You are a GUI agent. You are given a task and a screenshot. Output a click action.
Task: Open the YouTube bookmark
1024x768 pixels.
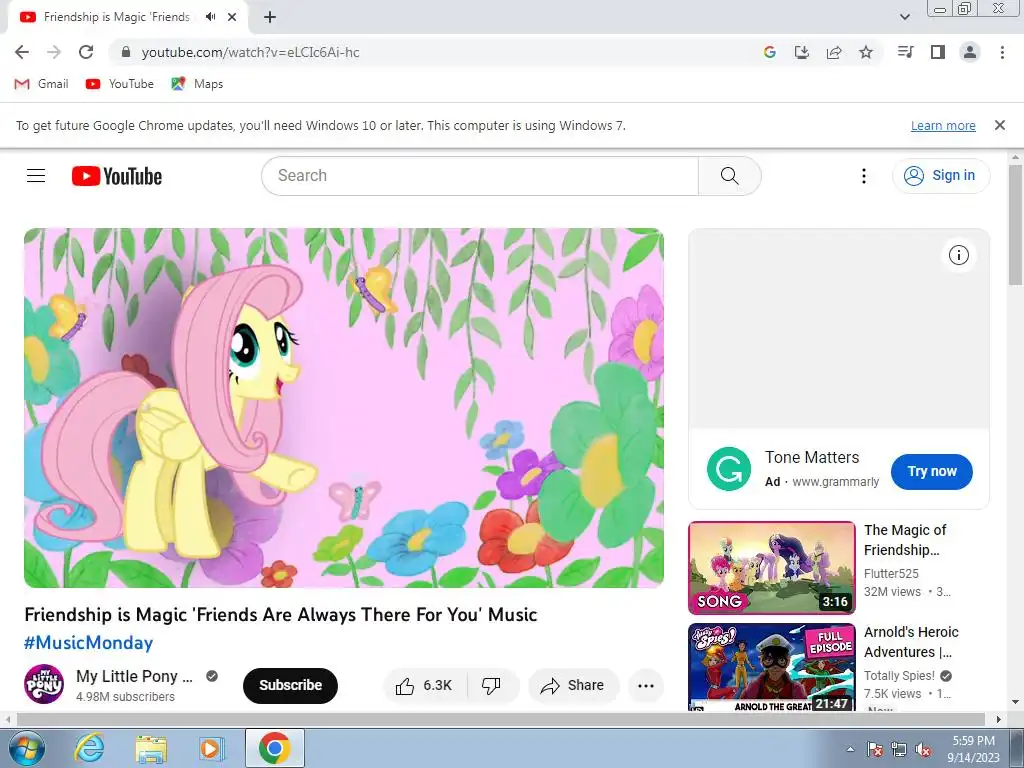pos(120,84)
